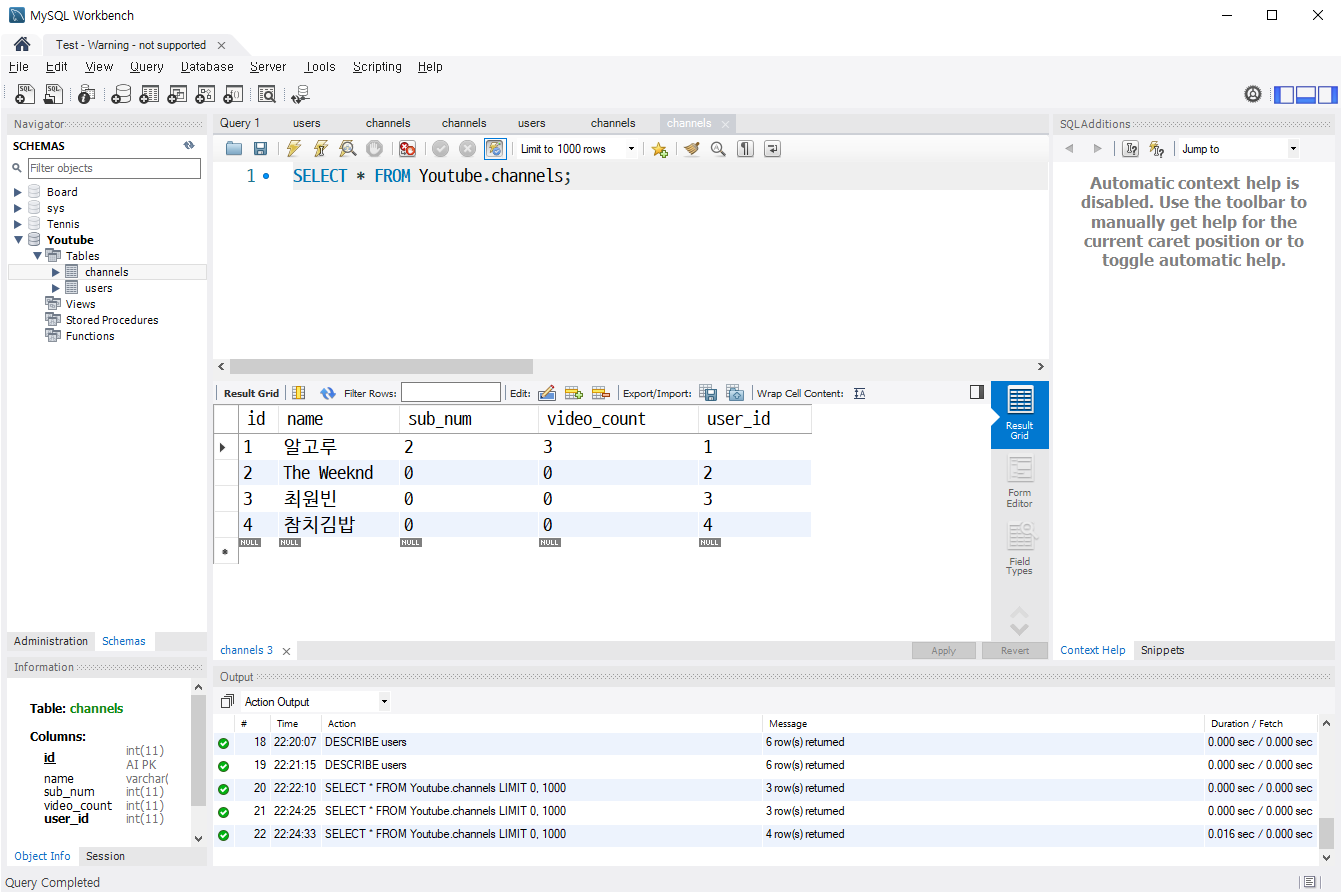Collapse the Youtube schema
Image resolution: width=1342 pixels, height=893 pixels.
point(18,240)
